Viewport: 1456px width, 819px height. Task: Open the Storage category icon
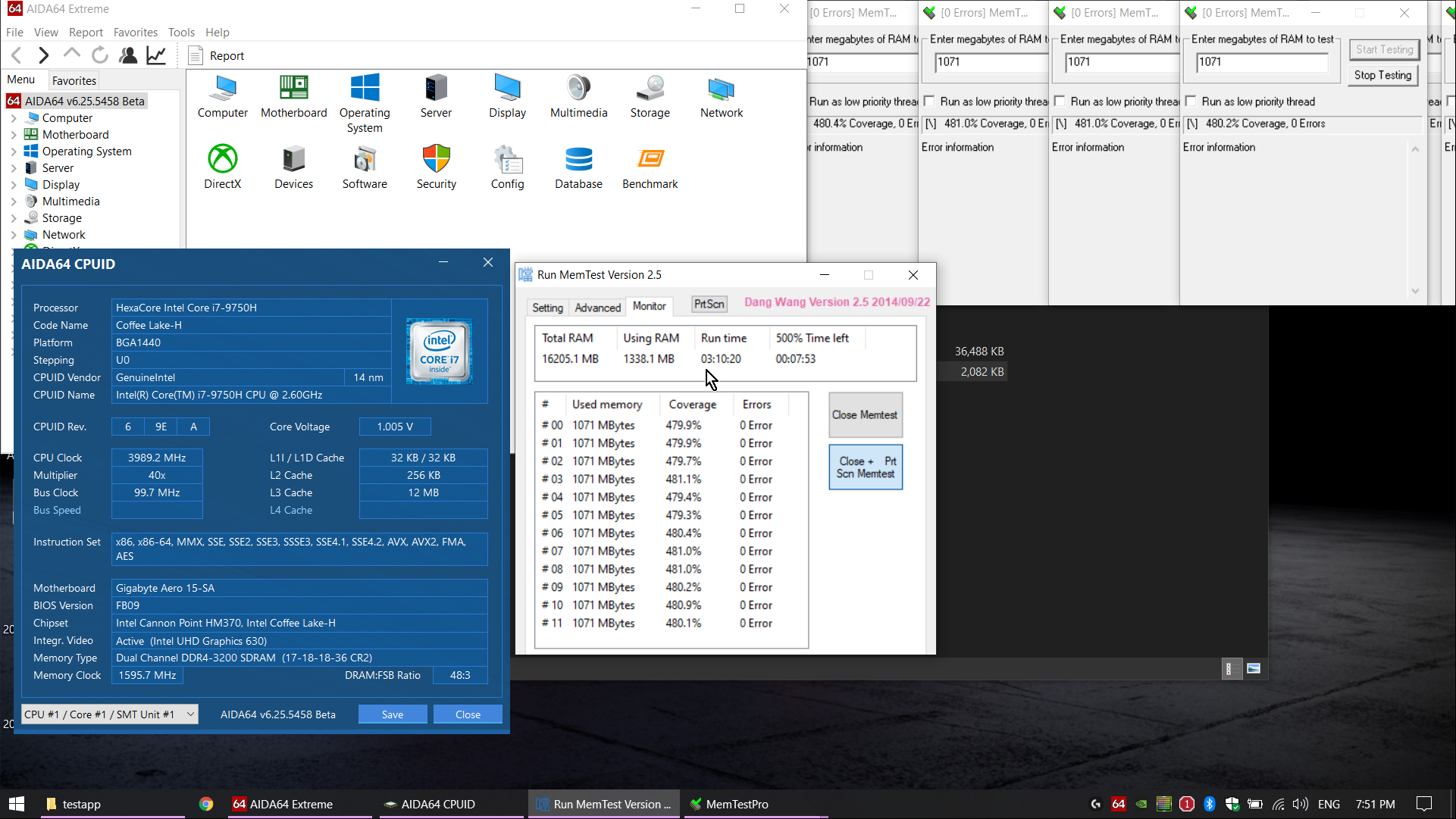(x=650, y=97)
